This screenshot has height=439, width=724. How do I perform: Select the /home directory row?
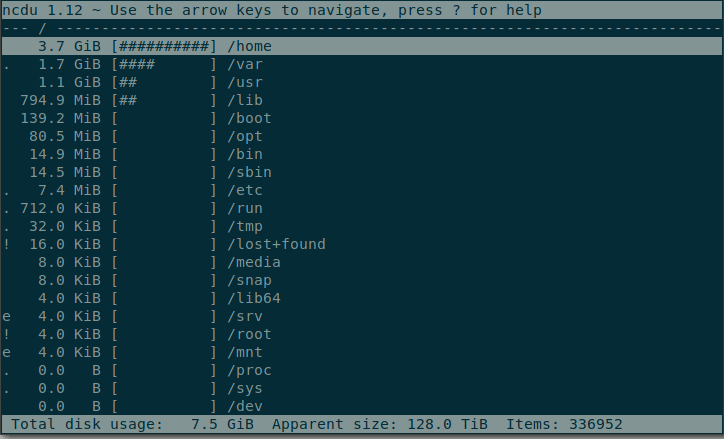coord(249,46)
